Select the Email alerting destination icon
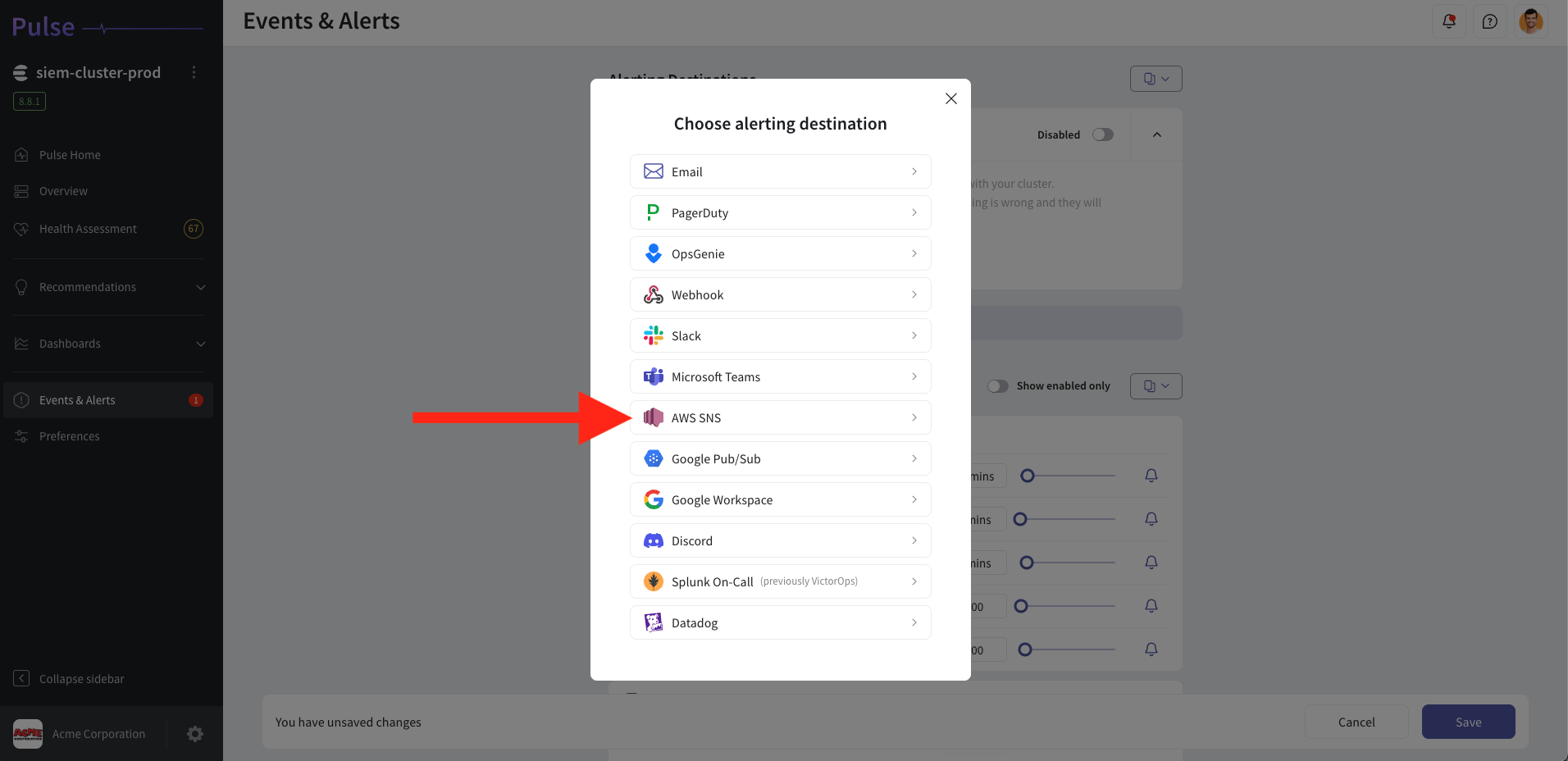 coord(653,171)
